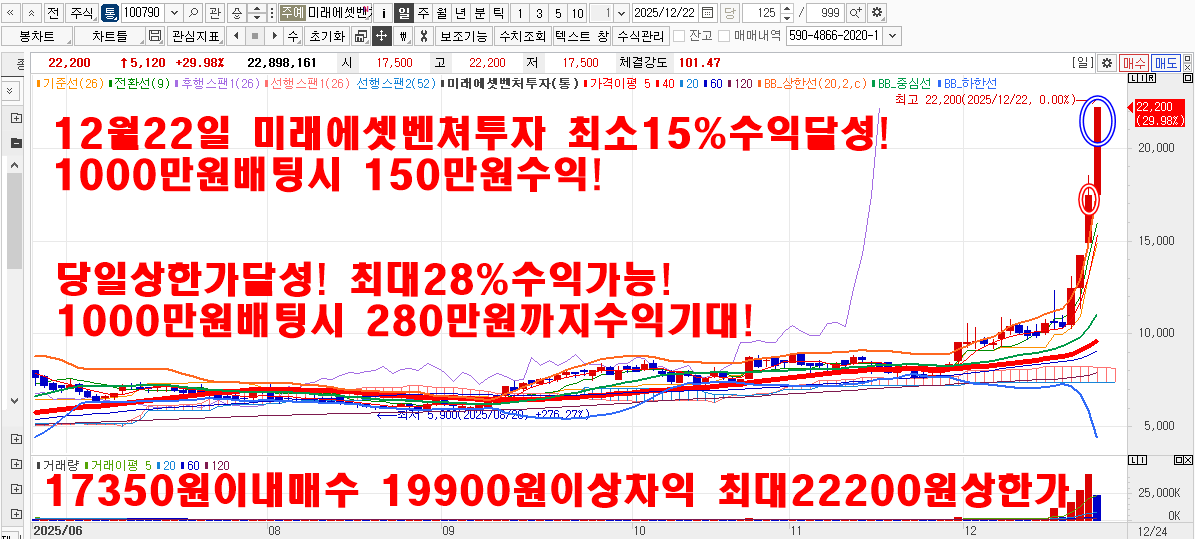Open the stock code 100790 dropdown
This screenshot has width=1195, height=539.
[x=174, y=13]
